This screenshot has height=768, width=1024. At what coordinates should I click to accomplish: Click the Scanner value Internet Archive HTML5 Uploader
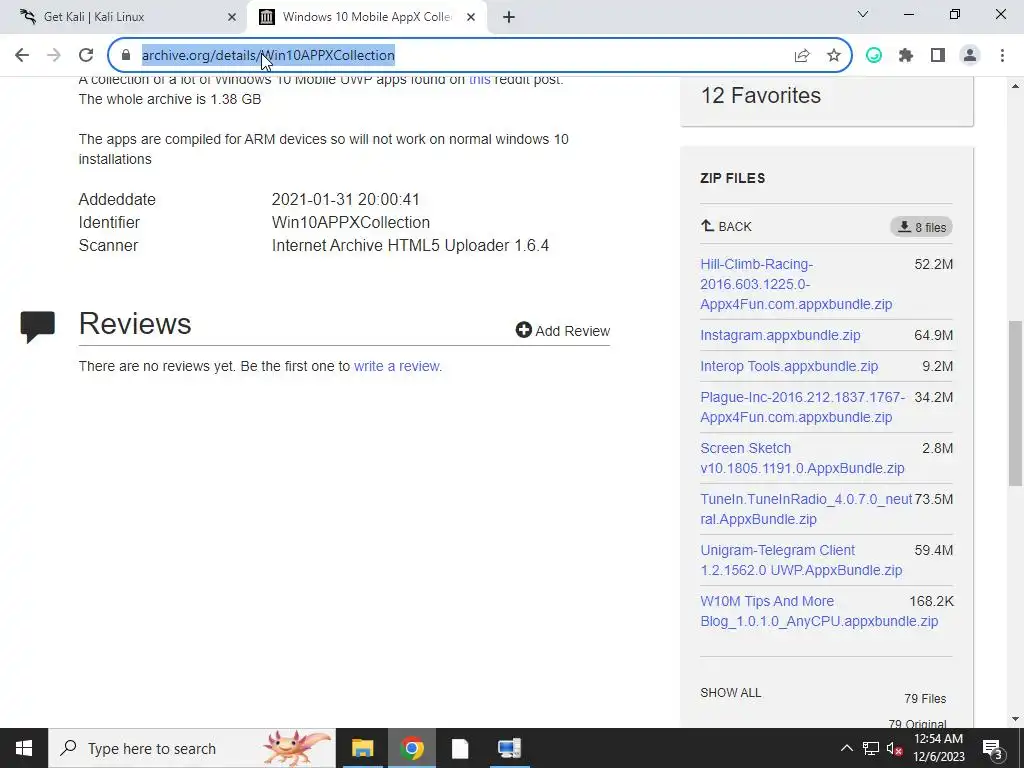tap(410, 246)
